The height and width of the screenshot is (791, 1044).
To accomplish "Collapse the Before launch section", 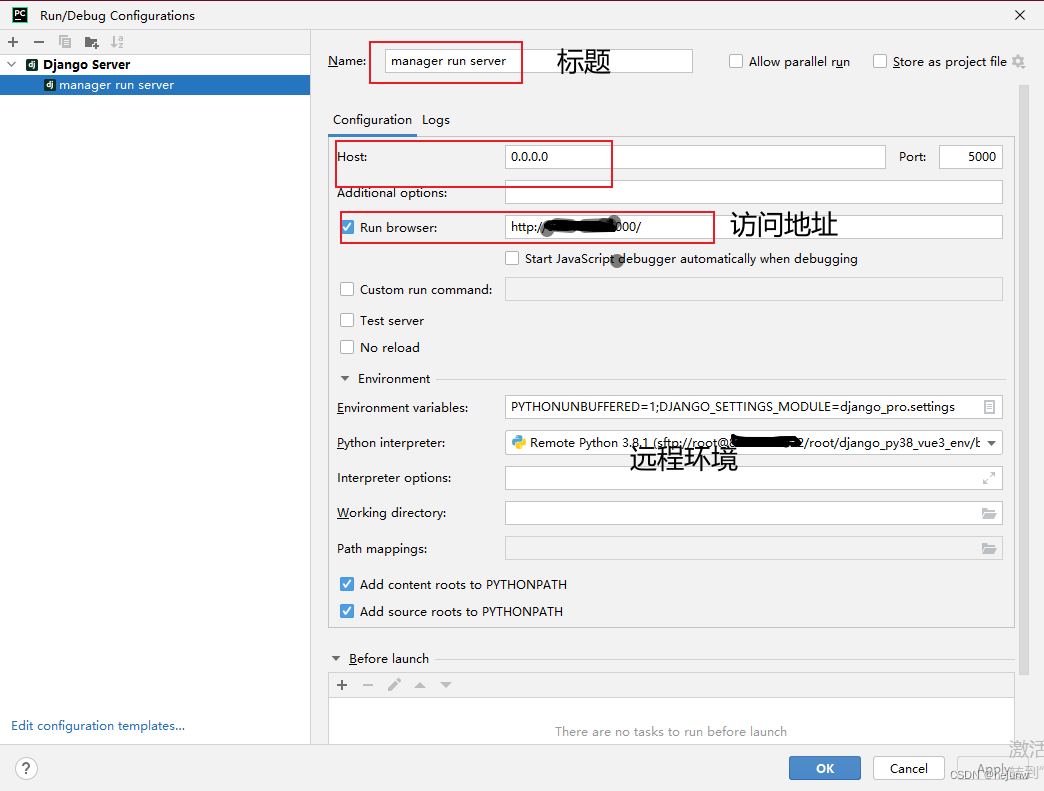I will pyautogui.click(x=336, y=659).
